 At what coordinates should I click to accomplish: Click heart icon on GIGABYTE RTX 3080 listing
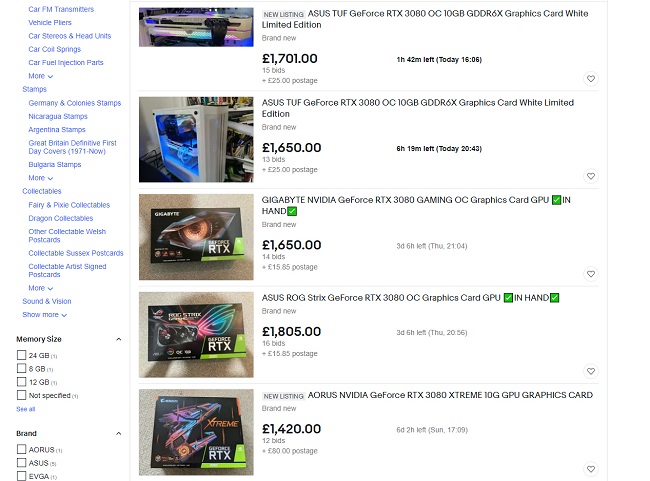pyautogui.click(x=591, y=274)
